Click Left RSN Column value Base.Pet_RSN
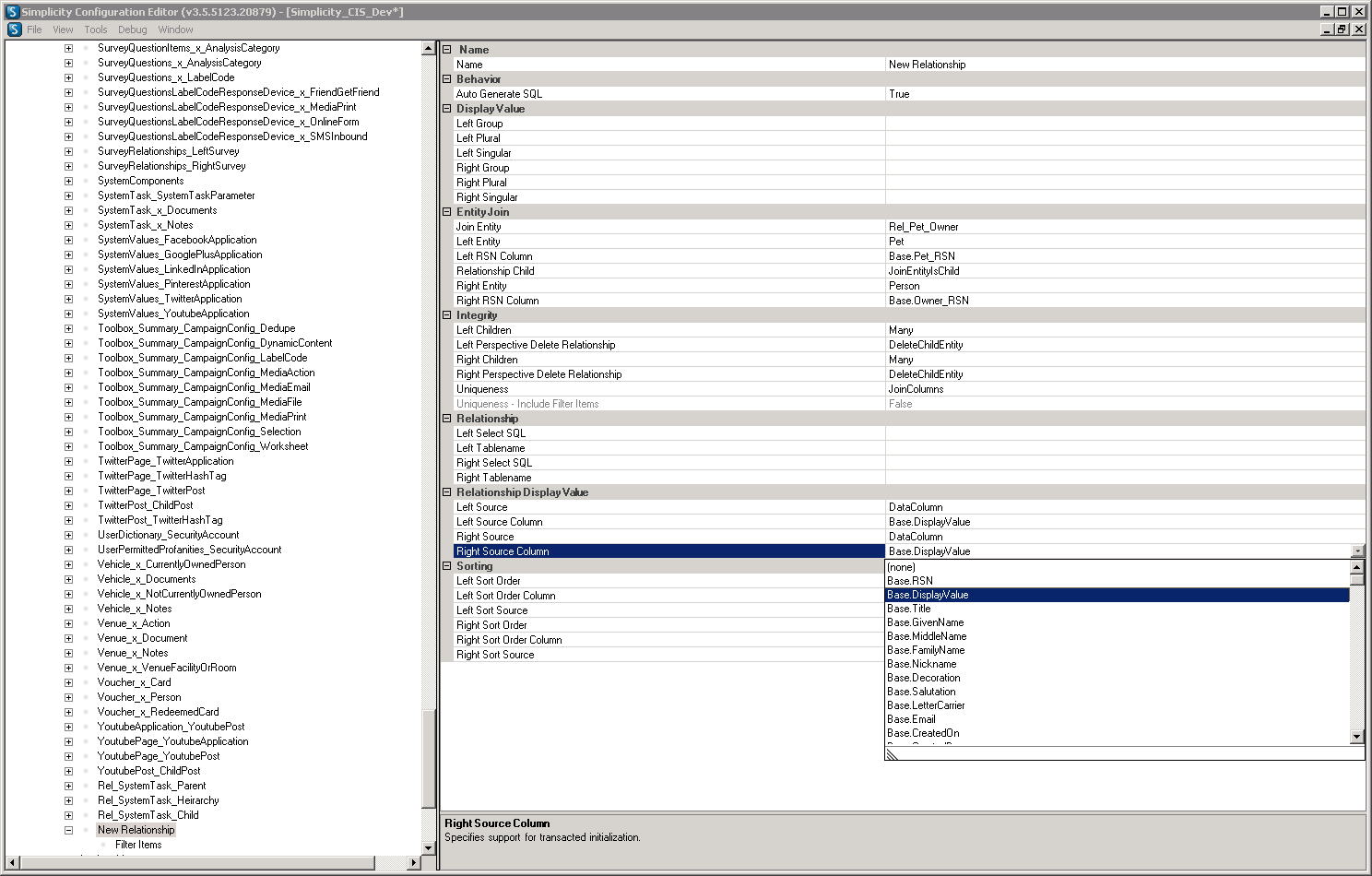 (x=1125, y=256)
